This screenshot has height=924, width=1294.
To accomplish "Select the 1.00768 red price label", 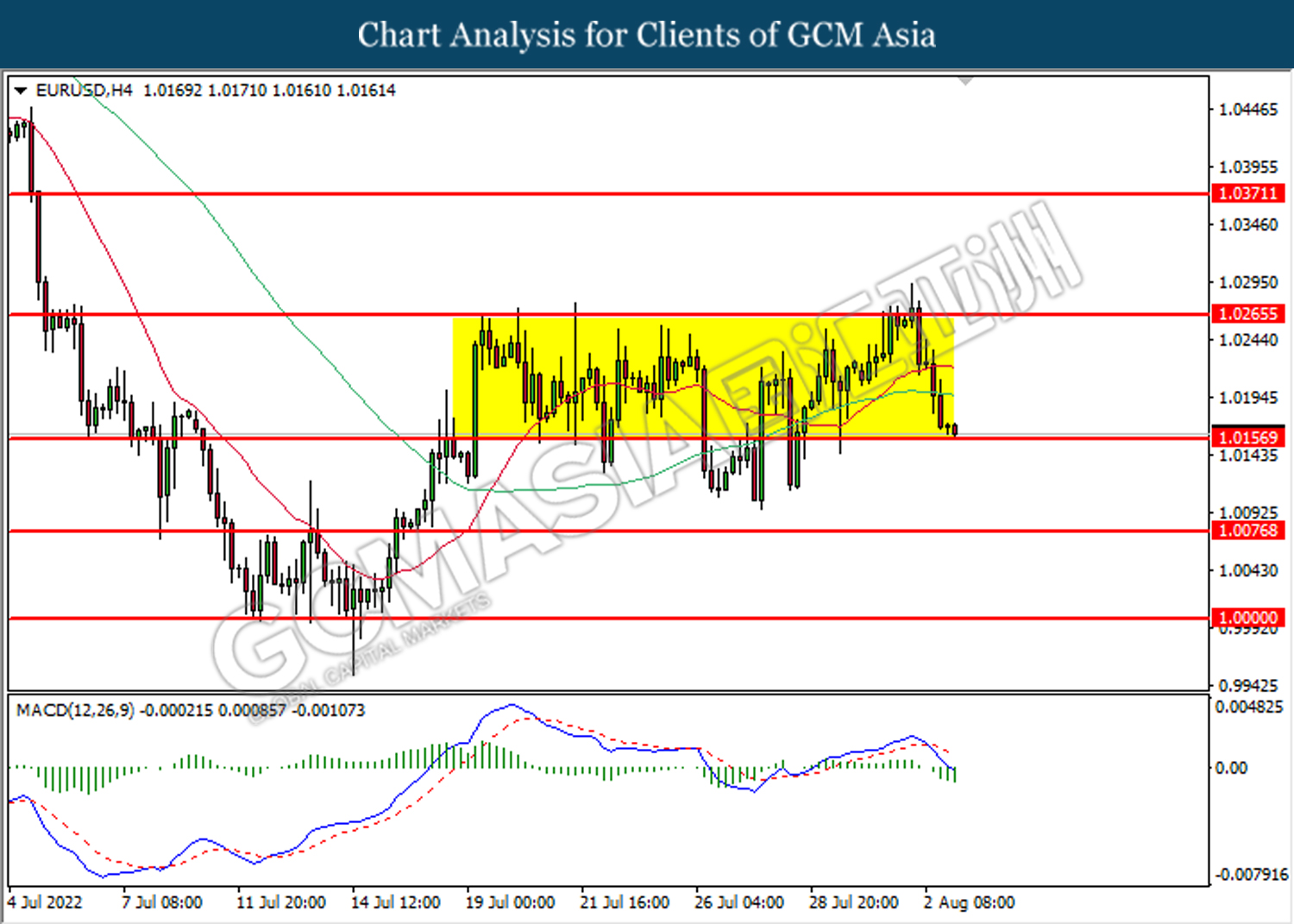I will tap(1247, 531).
